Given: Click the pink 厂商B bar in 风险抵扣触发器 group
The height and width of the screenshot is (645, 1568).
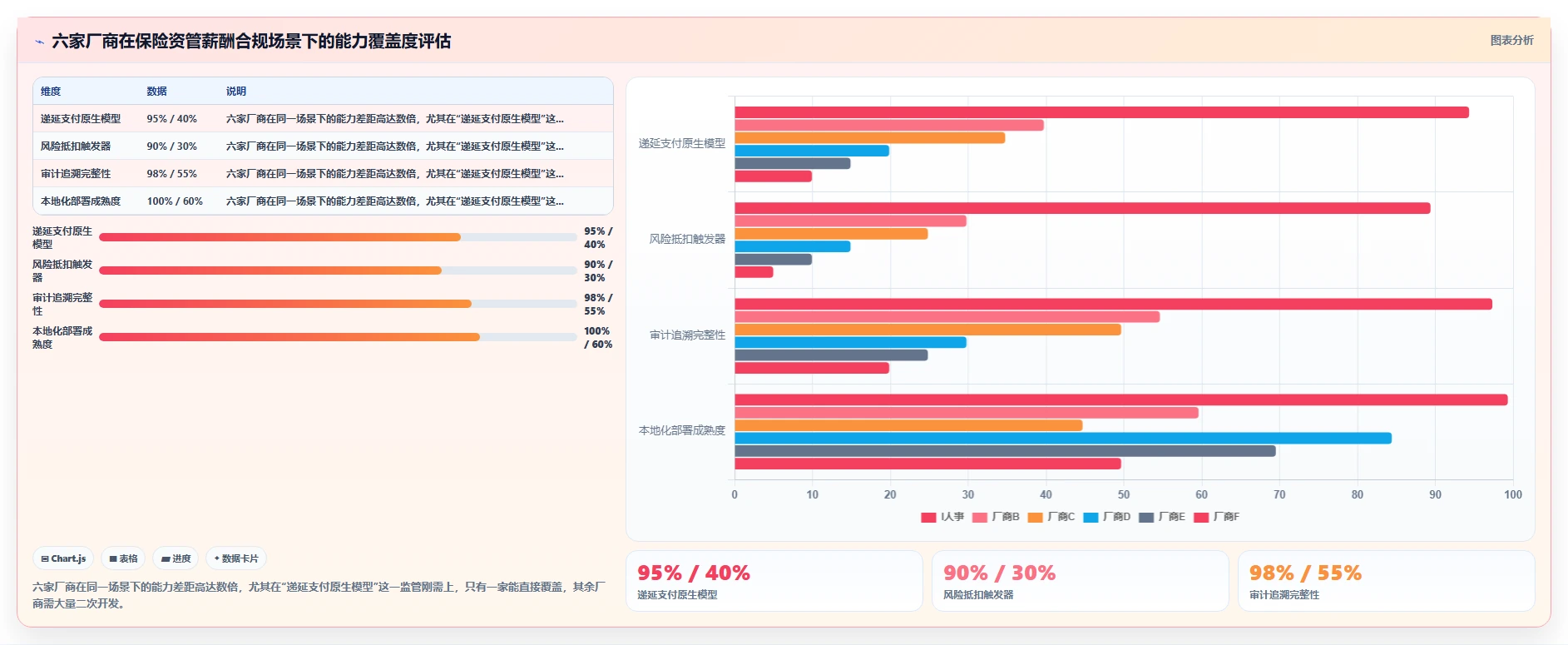Looking at the screenshot, I should coord(850,221).
